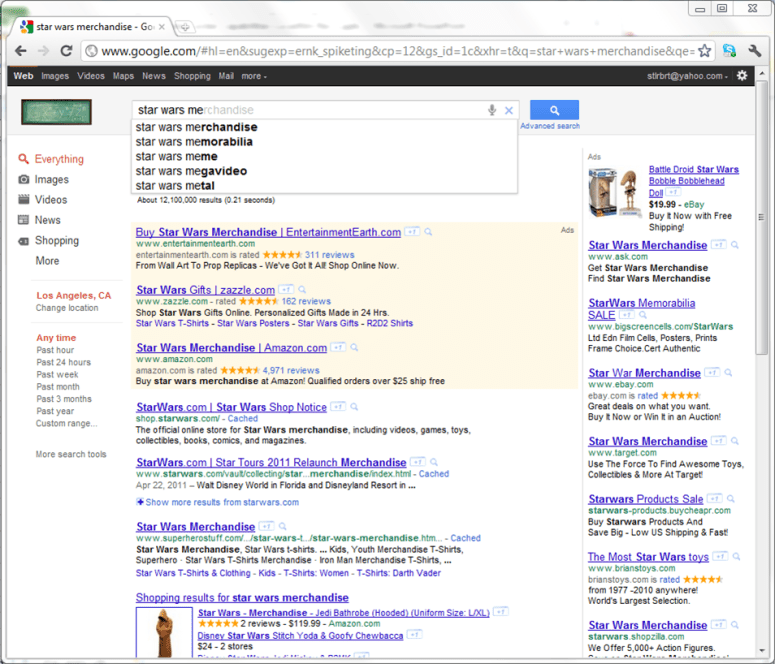Open the Chrome wrench menu
Screen dimensions: 775x664
pyautogui.click(x=755, y=51)
